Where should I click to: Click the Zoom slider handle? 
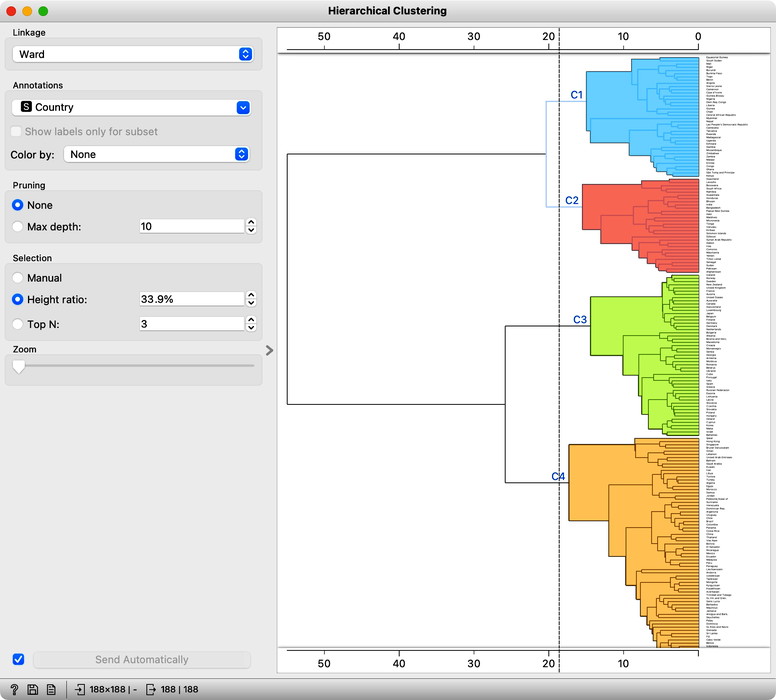point(19,366)
